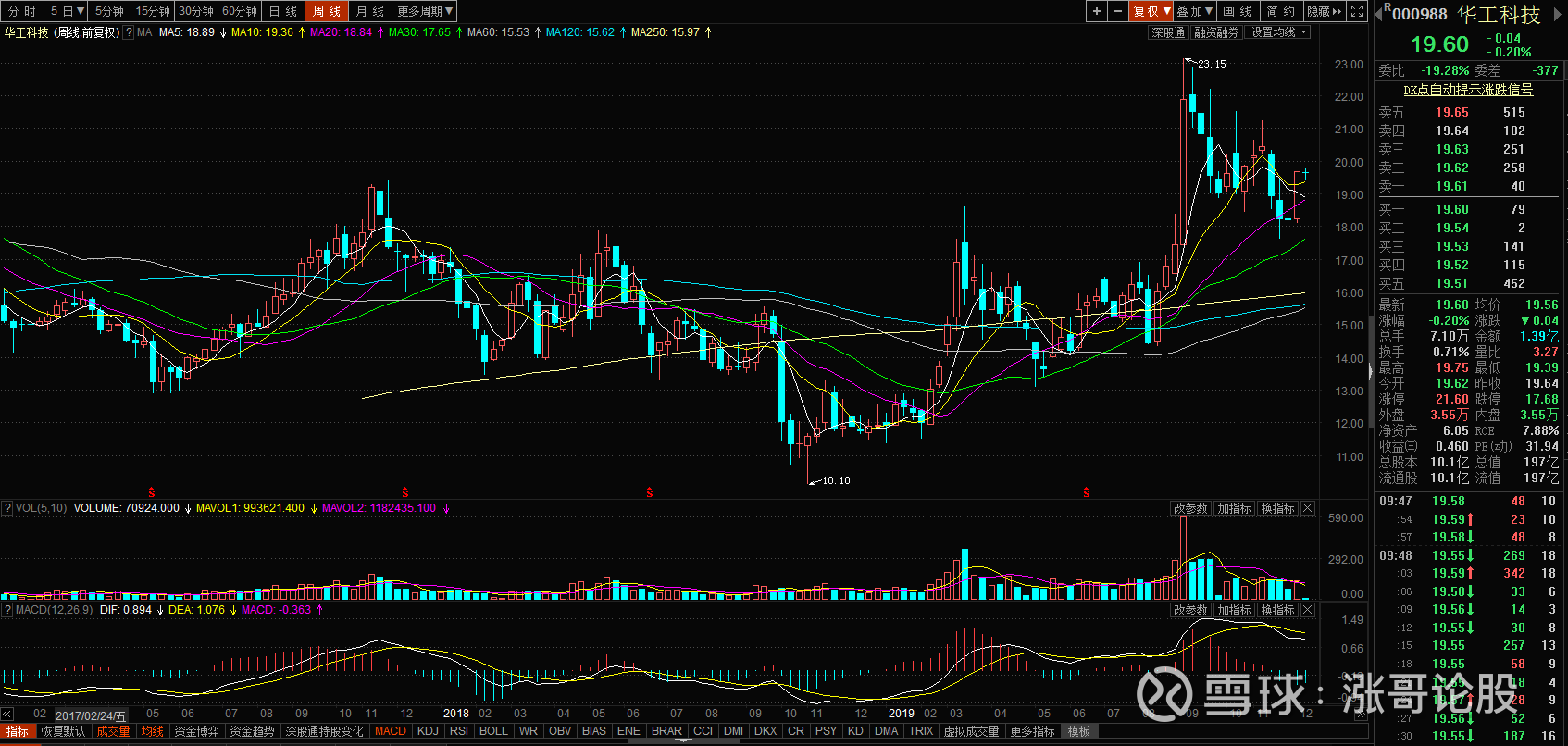Select OBV indicator
Image resolution: width=1568 pixels, height=746 pixels.
click(x=560, y=731)
